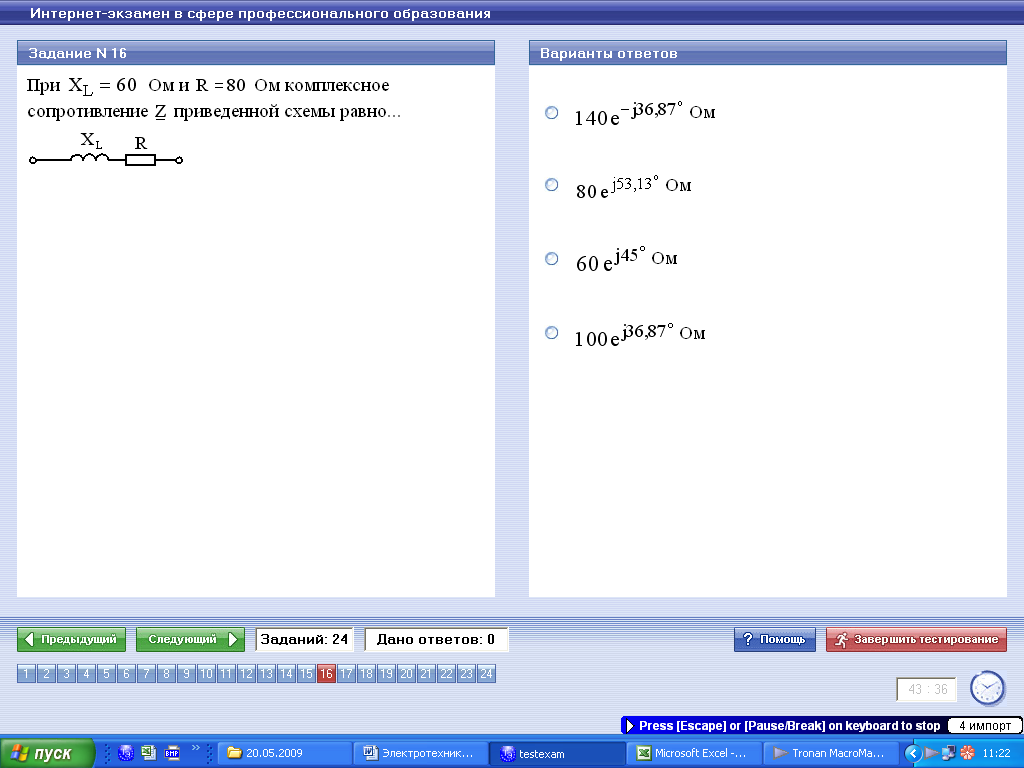Switch to Tronan MacroMa... taskbar window
This screenshot has width=1024, height=768.
point(830,754)
